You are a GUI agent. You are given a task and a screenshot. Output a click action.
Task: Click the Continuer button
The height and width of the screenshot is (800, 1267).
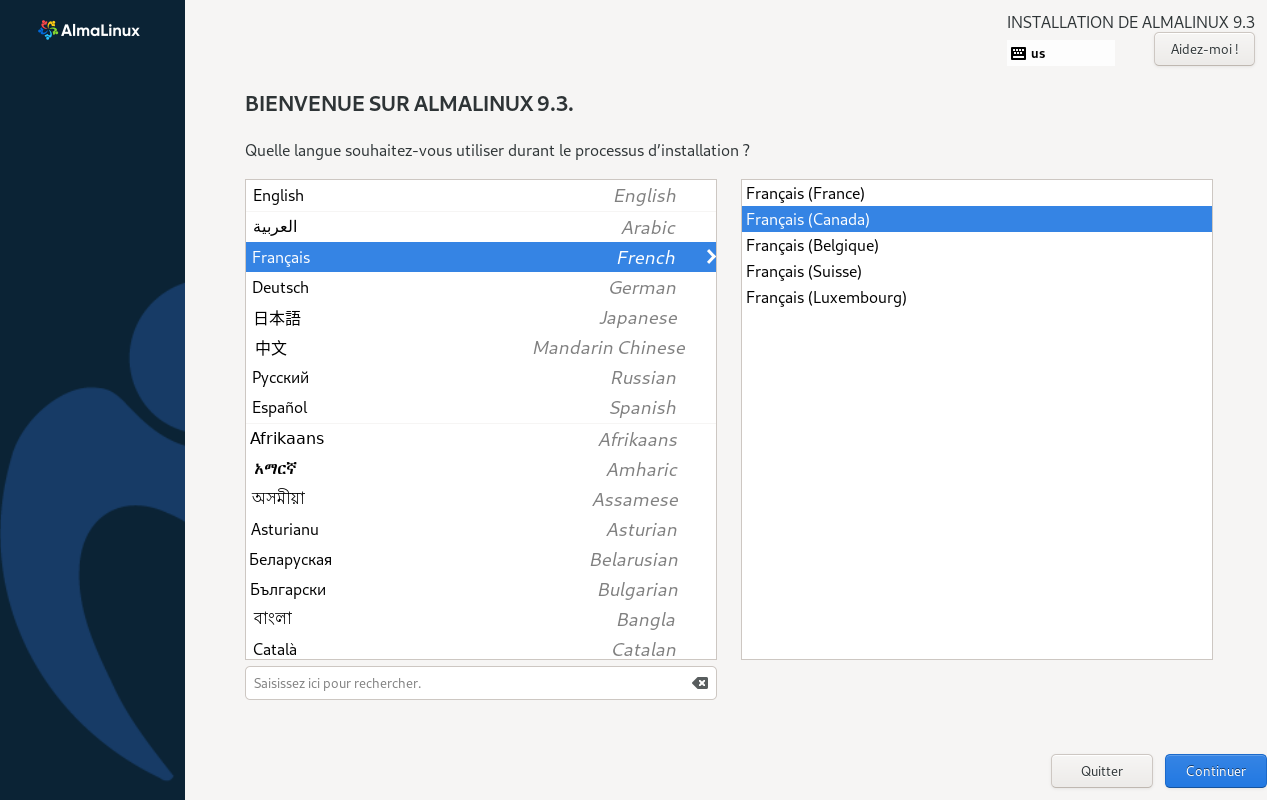1215,771
